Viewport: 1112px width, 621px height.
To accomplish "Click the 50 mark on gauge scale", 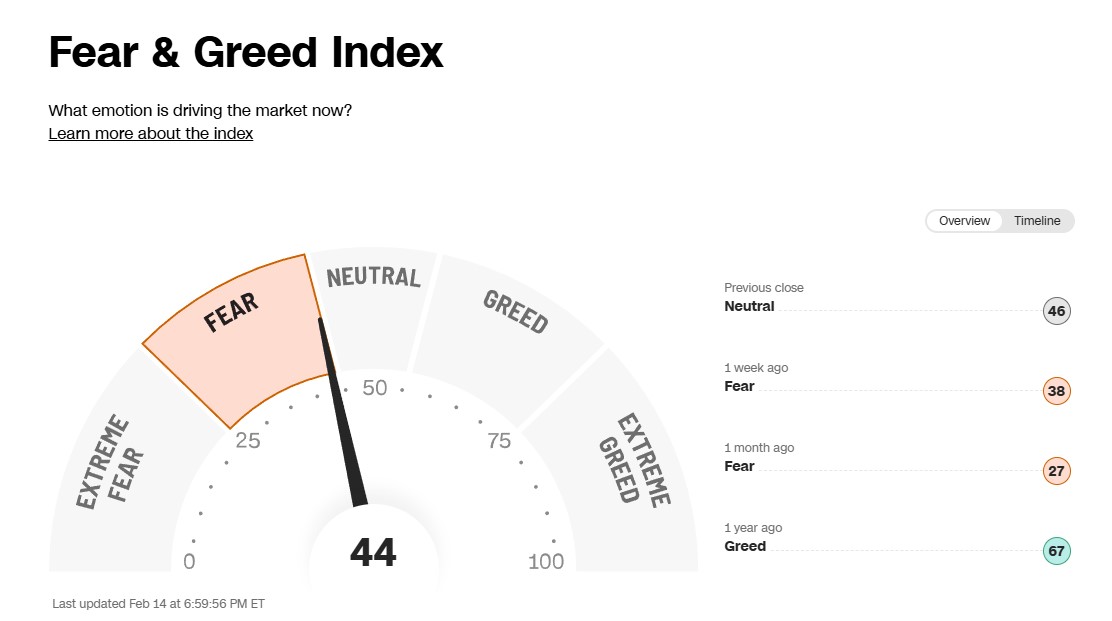I will pyautogui.click(x=374, y=388).
